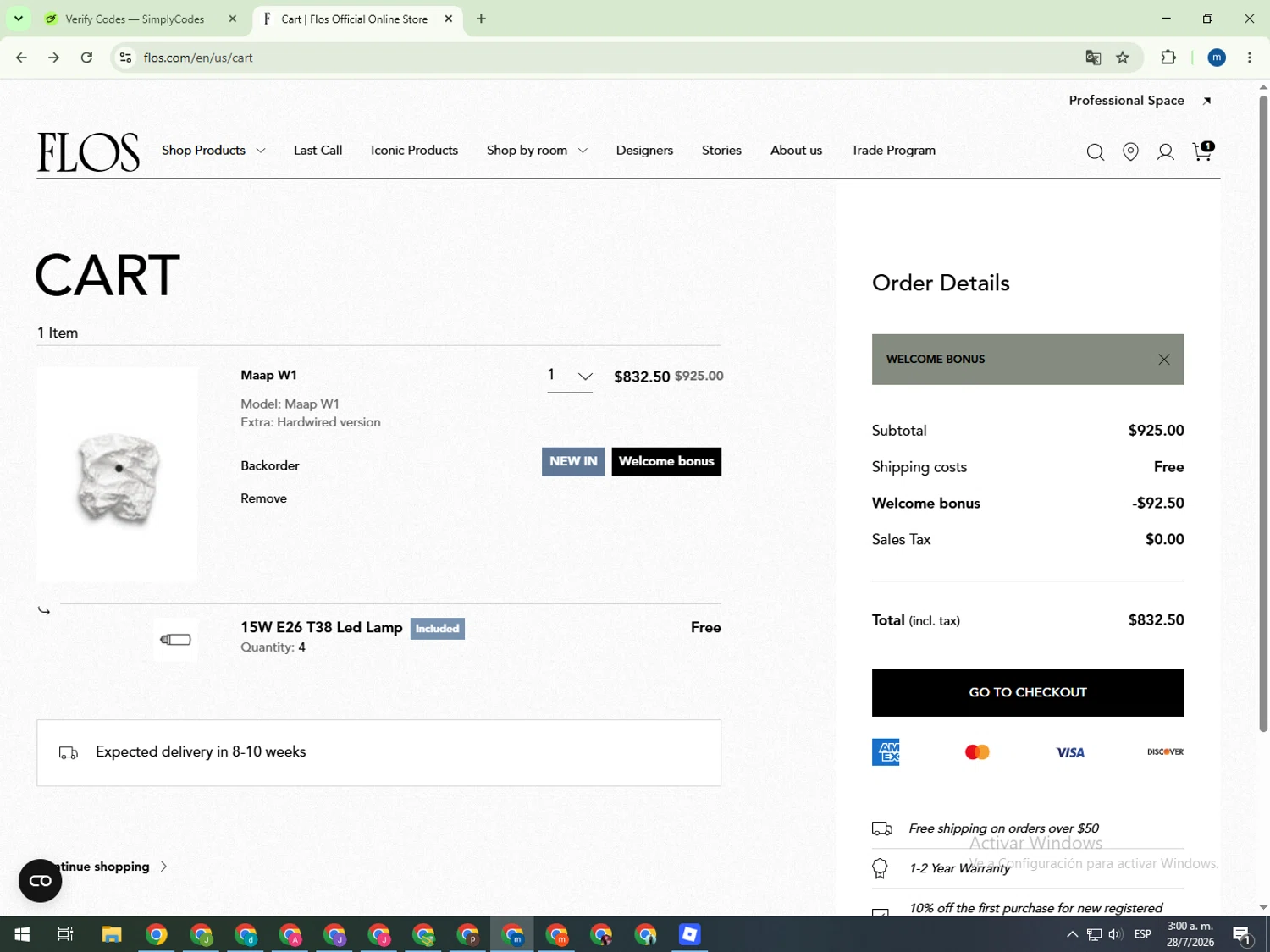Click the Welcome bonus black badge

point(666,462)
